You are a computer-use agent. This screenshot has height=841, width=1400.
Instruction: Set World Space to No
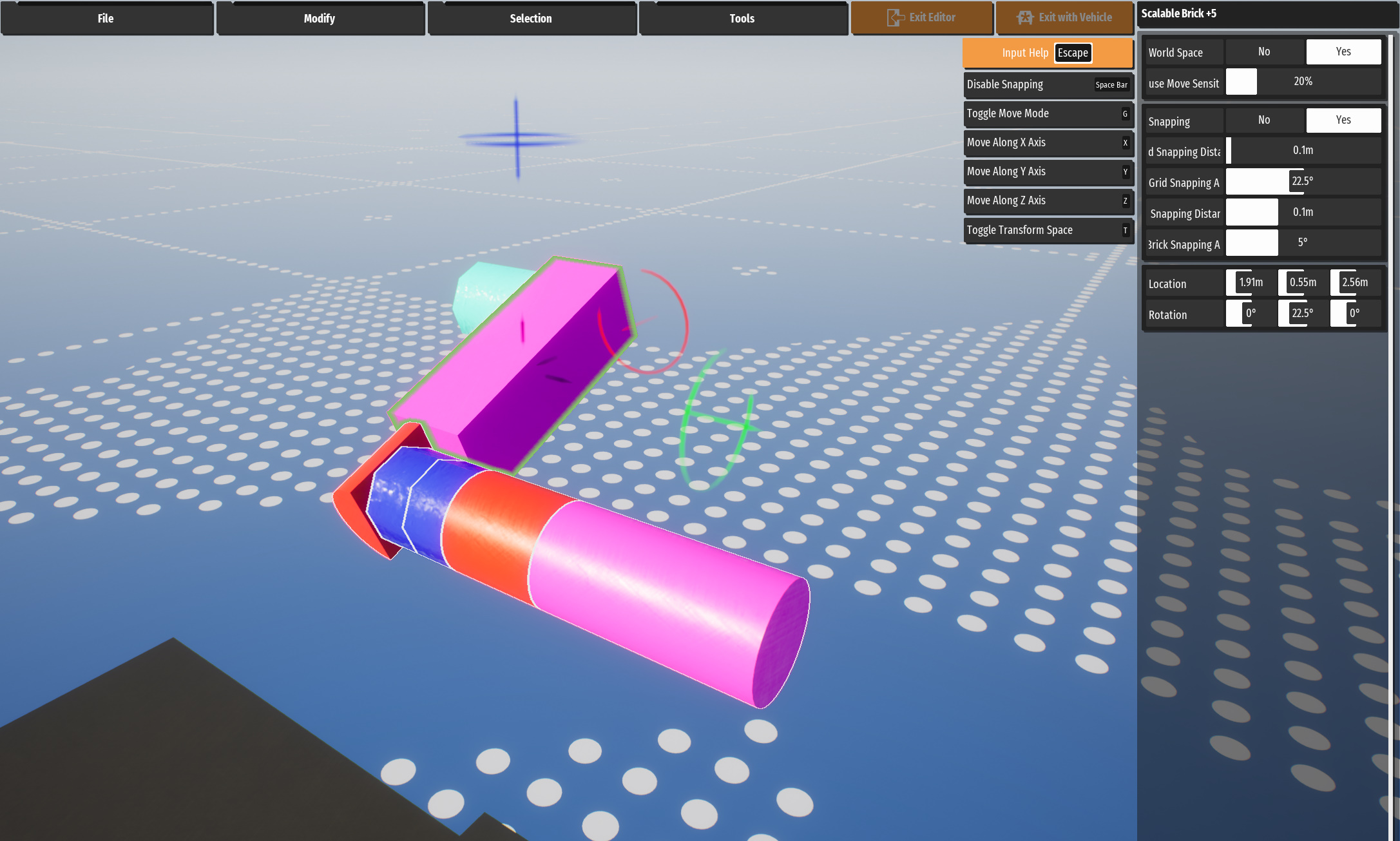pyautogui.click(x=1264, y=52)
